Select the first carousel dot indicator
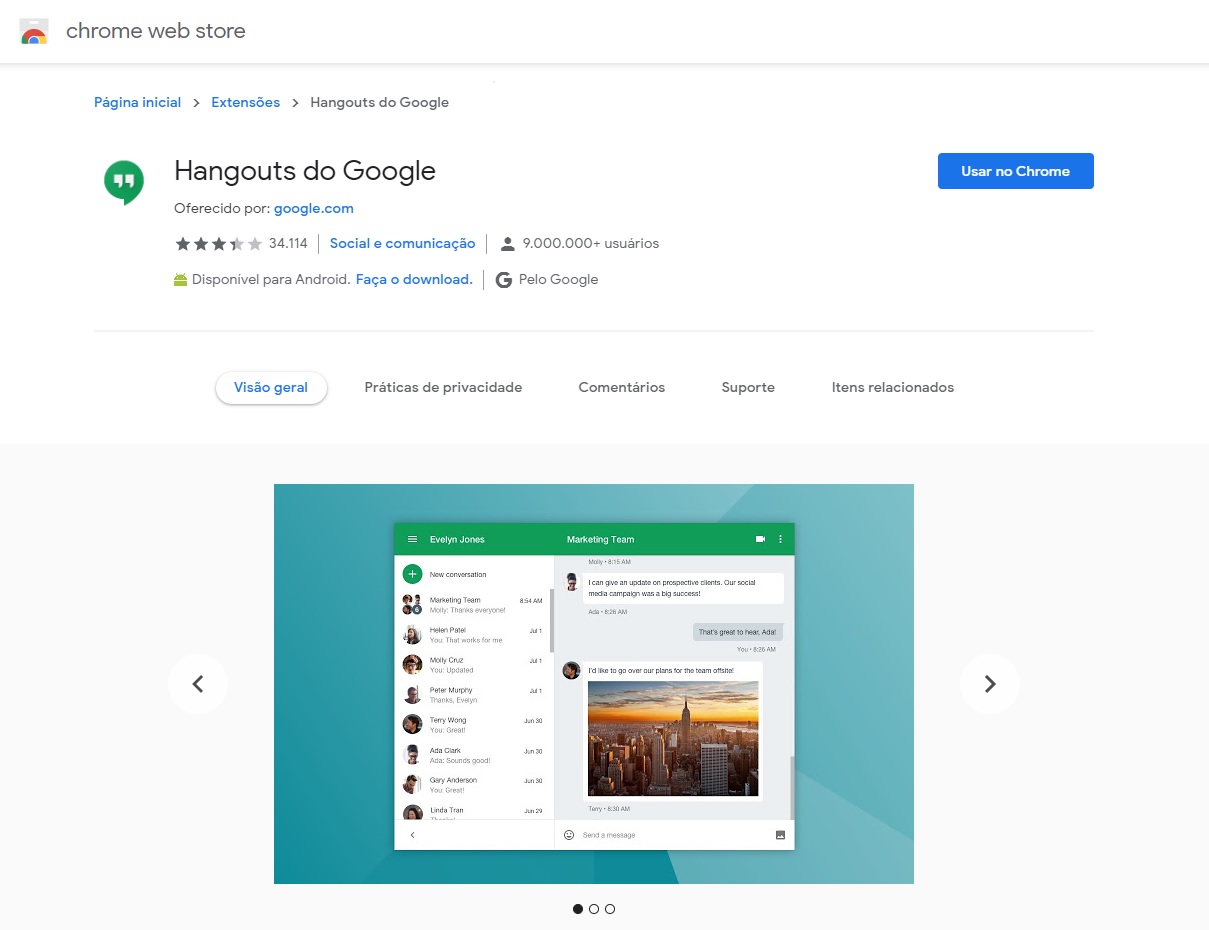The image size is (1209, 930). tap(578, 909)
